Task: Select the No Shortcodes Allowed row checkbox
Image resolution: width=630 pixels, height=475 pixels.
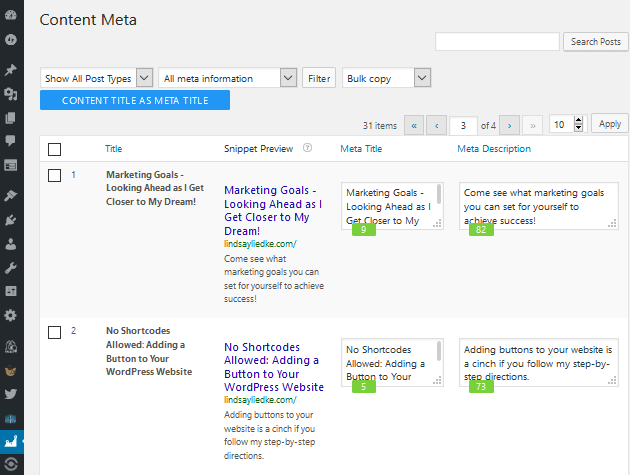Action: point(54,332)
